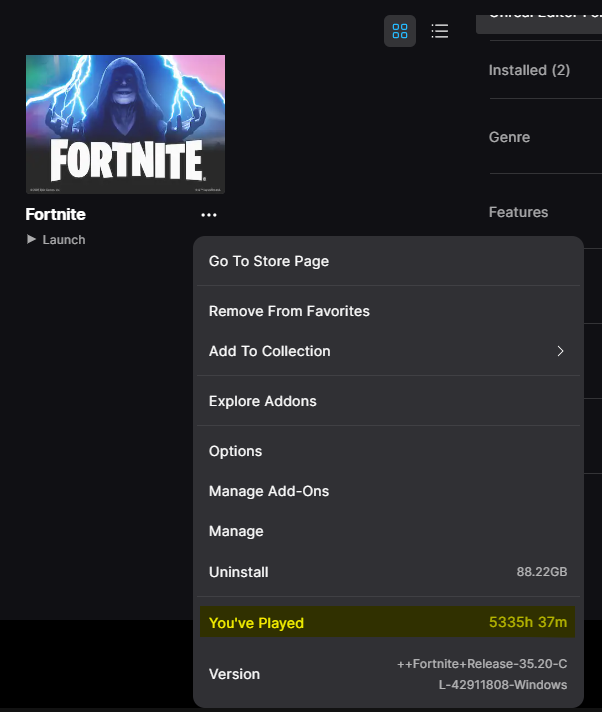Image resolution: width=602 pixels, height=712 pixels.
Task: Expand the Add To Collection chevron arrow
Action: (560, 351)
